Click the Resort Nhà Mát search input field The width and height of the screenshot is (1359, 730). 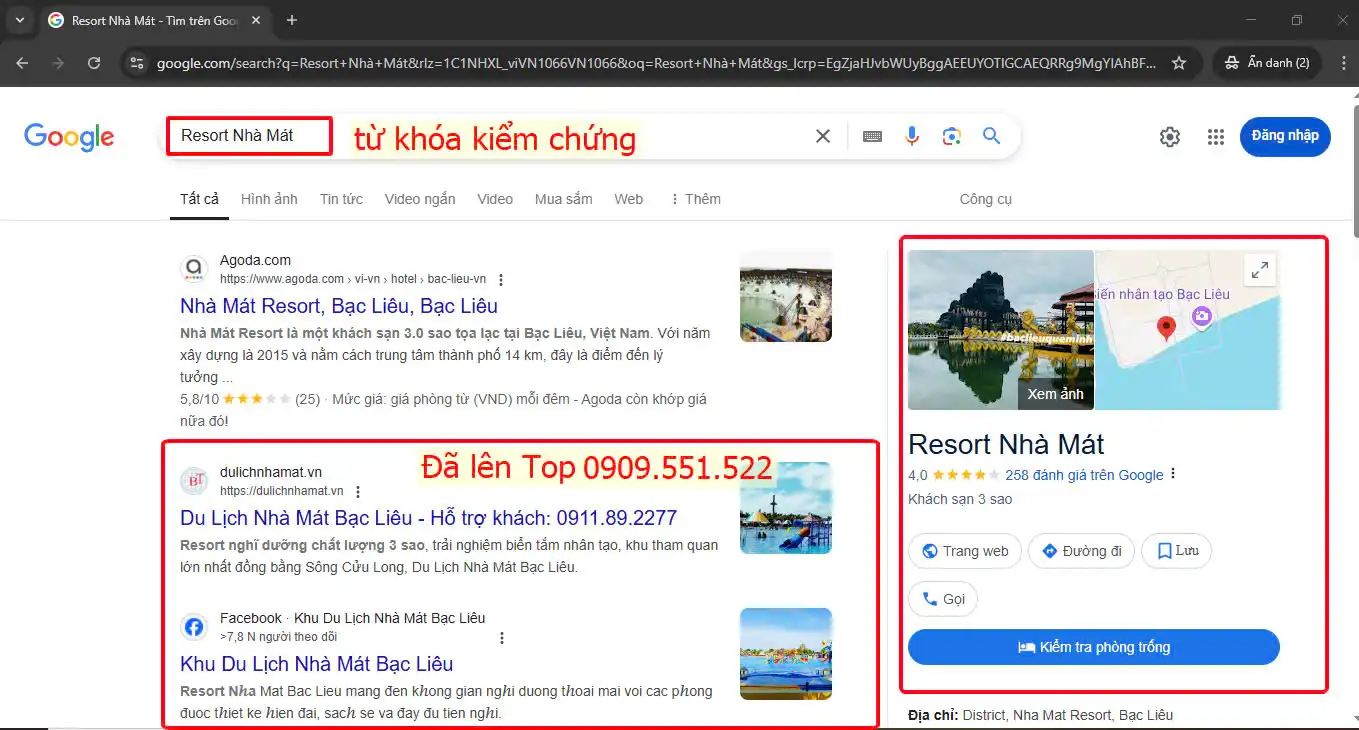[490, 136]
